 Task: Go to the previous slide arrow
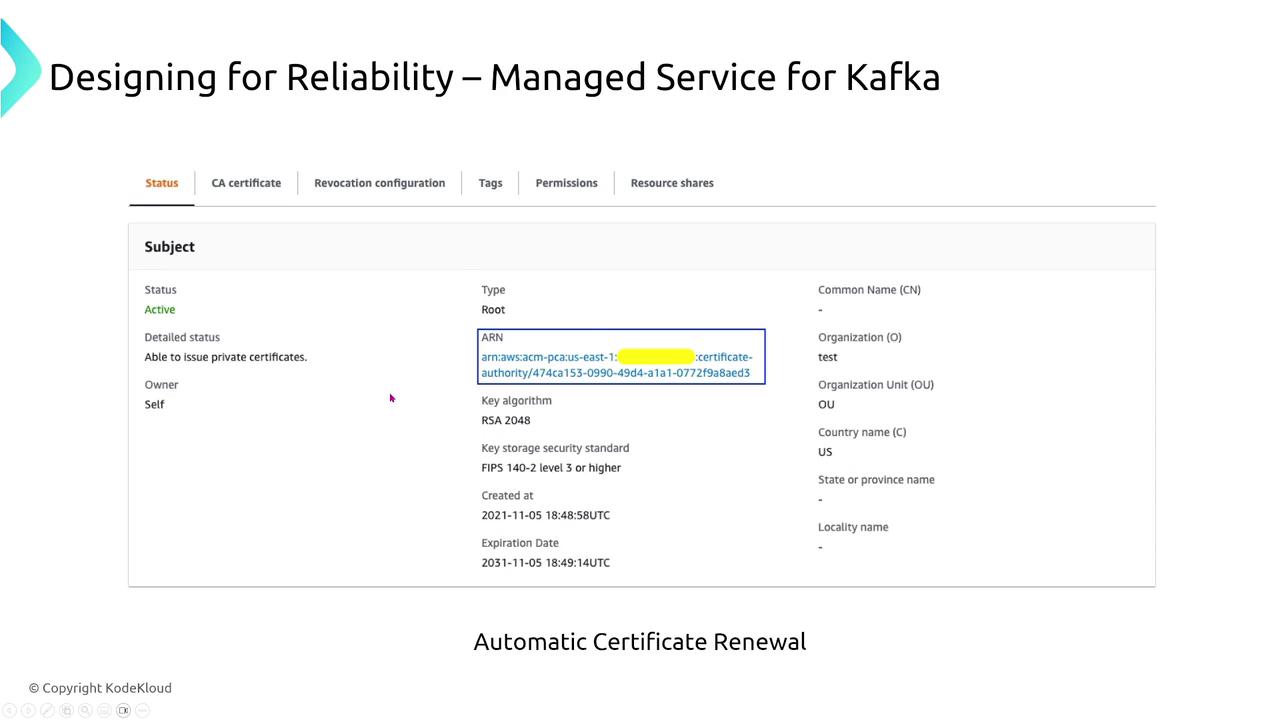click(x=9, y=711)
